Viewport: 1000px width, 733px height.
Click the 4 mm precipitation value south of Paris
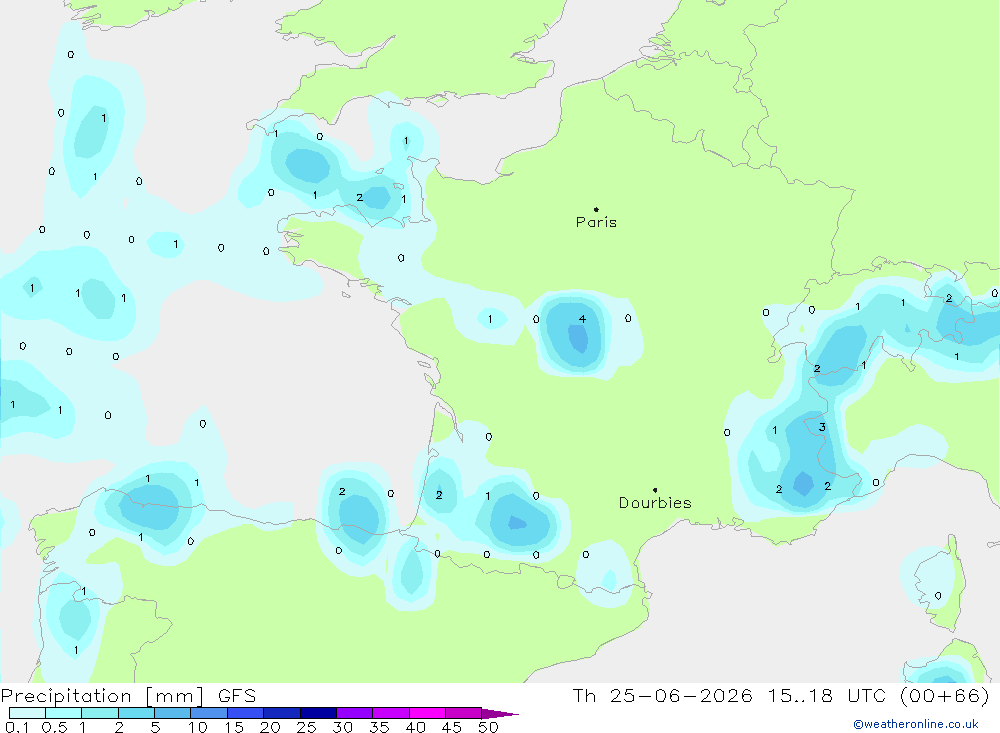coord(582,319)
